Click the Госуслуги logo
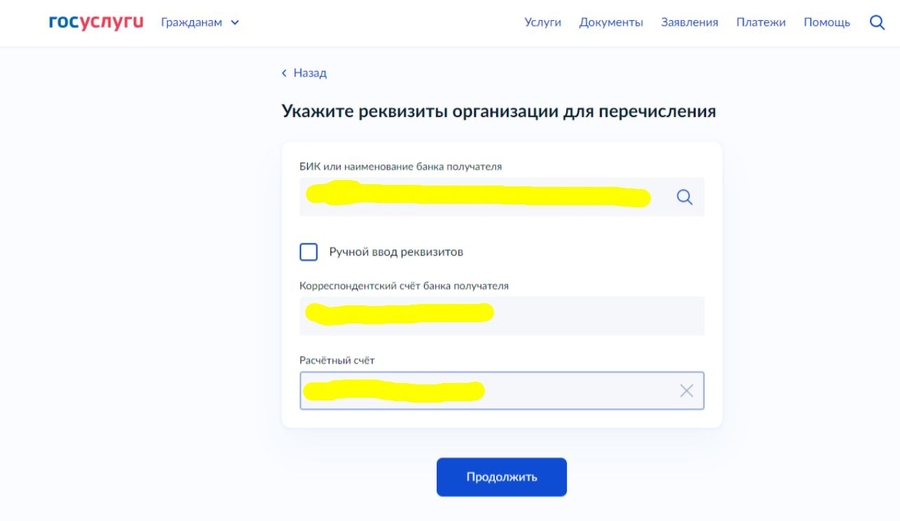The width and height of the screenshot is (900, 521). (x=96, y=22)
